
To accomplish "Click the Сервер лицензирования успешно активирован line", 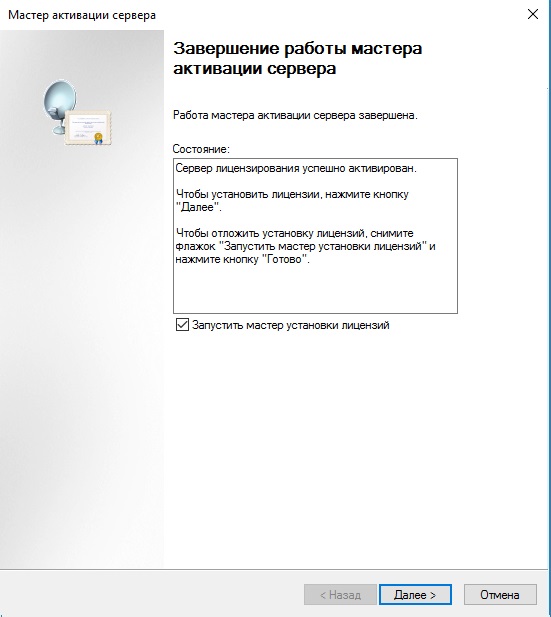I will pyautogui.click(x=296, y=168).
